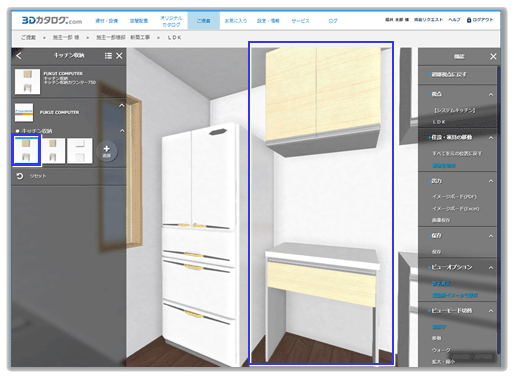
Task: Close the 機能 panel with its X
Action: click(x=493, y=56)
